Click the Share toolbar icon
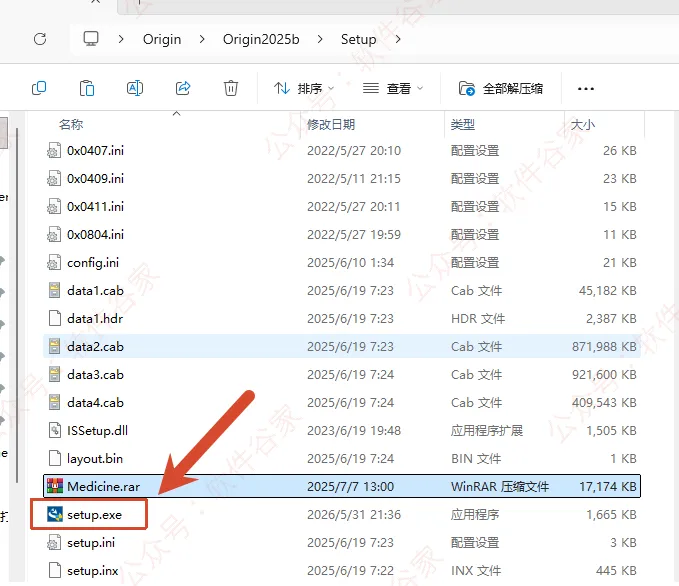 [183, 88]
